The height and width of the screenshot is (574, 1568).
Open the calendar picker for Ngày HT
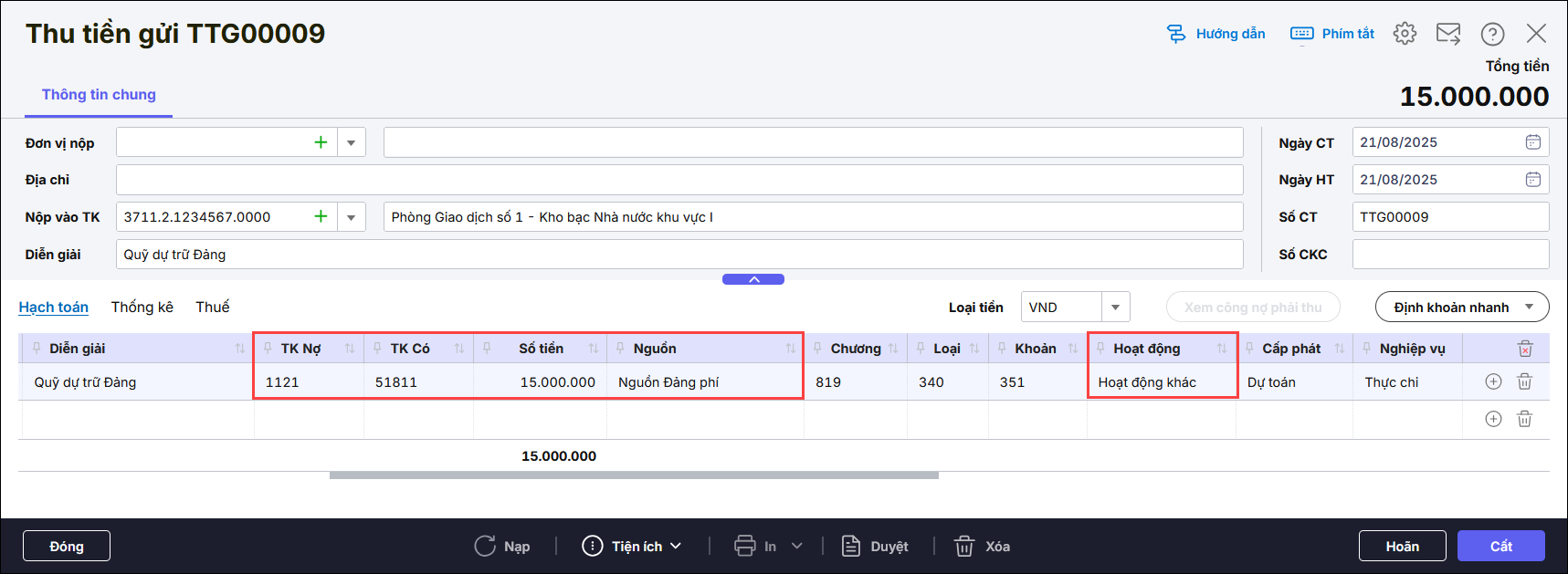pyautogui.click(x=1532, y=180)
